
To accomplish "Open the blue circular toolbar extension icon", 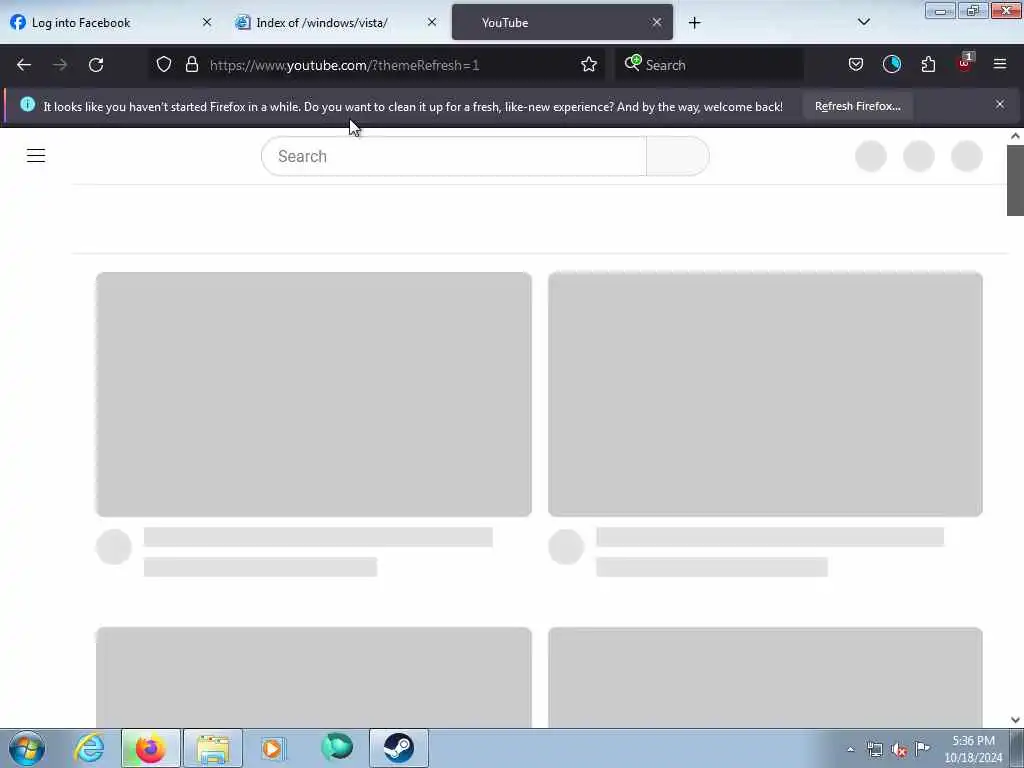I will pyautogui.click(x=891, y=64).
